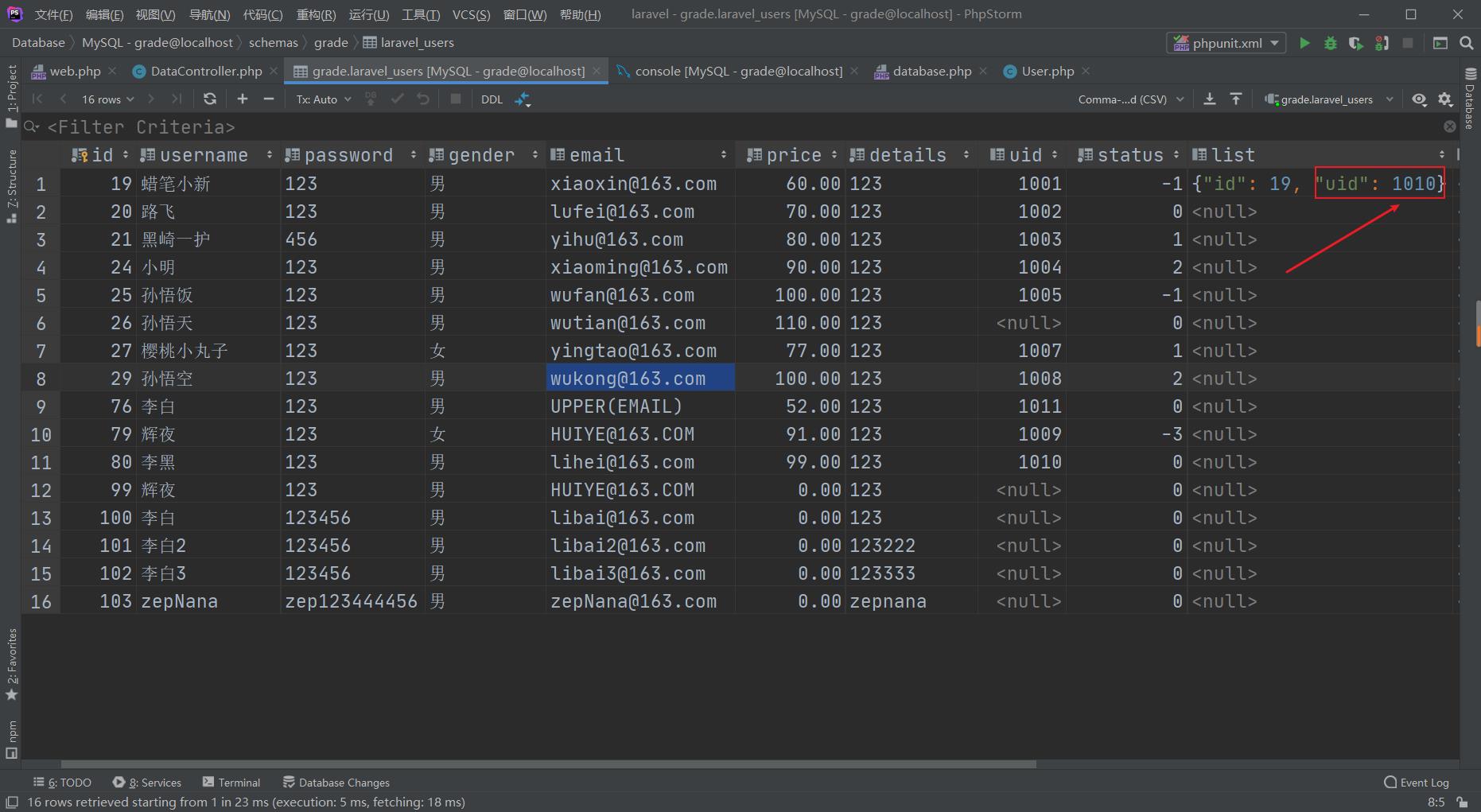Open the grade.laravel_users session dropdown
1481x812 pixels.
coord(1329,99)
